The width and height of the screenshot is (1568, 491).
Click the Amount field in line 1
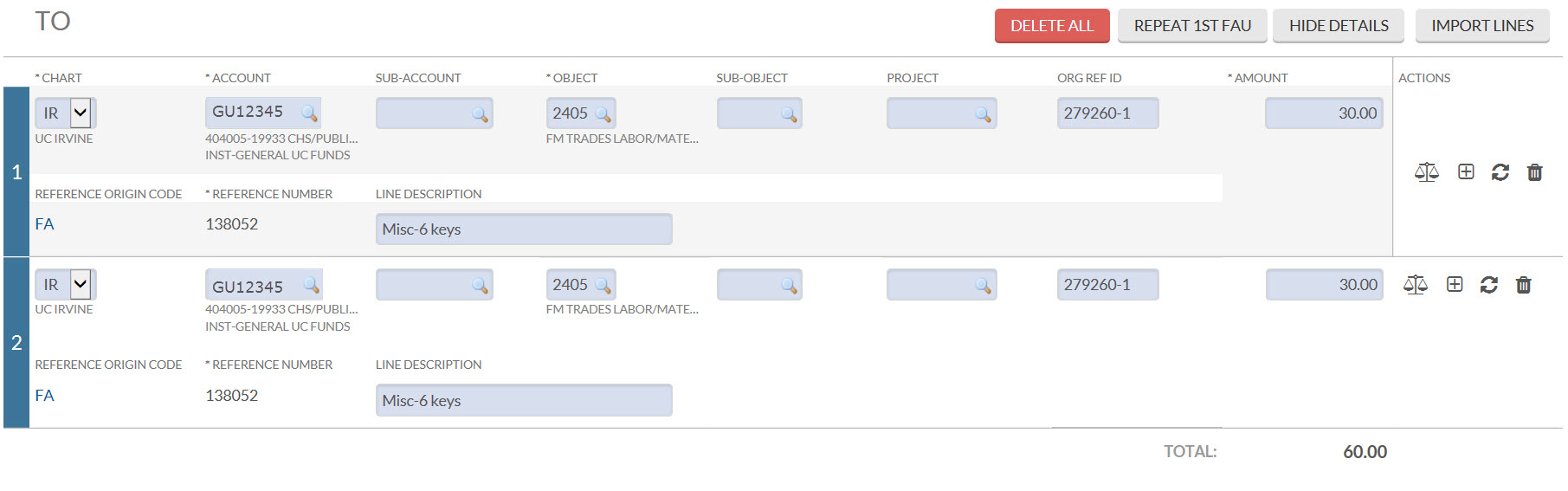pyautogui.click(x=1323, y=113)
